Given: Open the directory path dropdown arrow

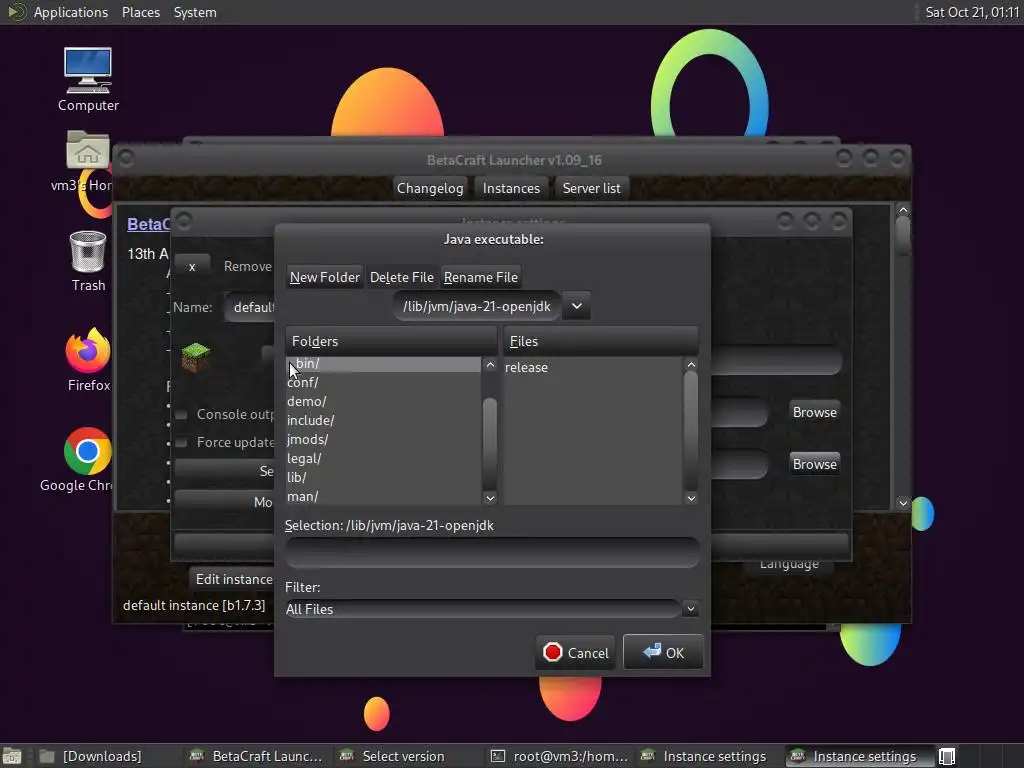Looking at the screenshot, I should pyautogui.click(x=577, y=306).
